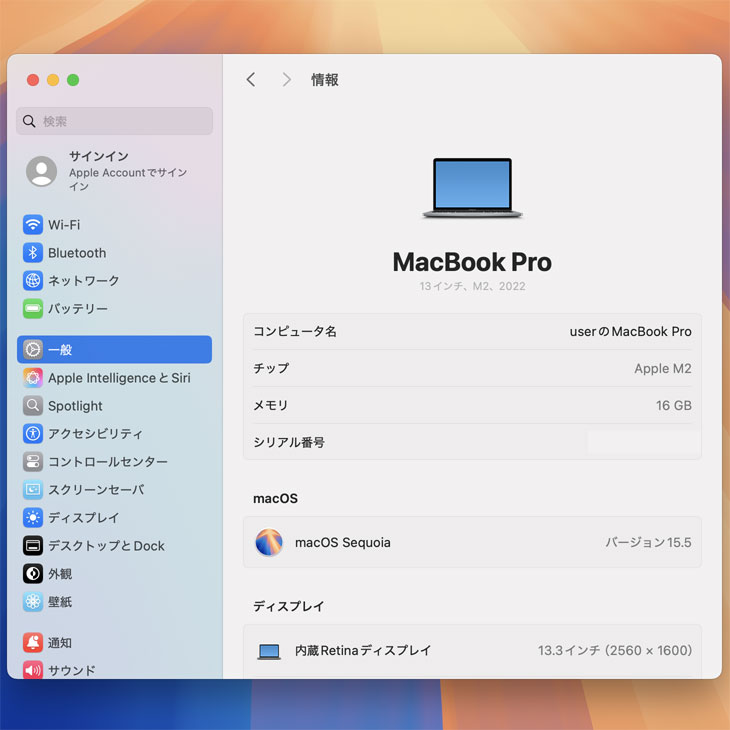Click the 13.3インチ (2560 × 1600) resolution text

[615, 650]
